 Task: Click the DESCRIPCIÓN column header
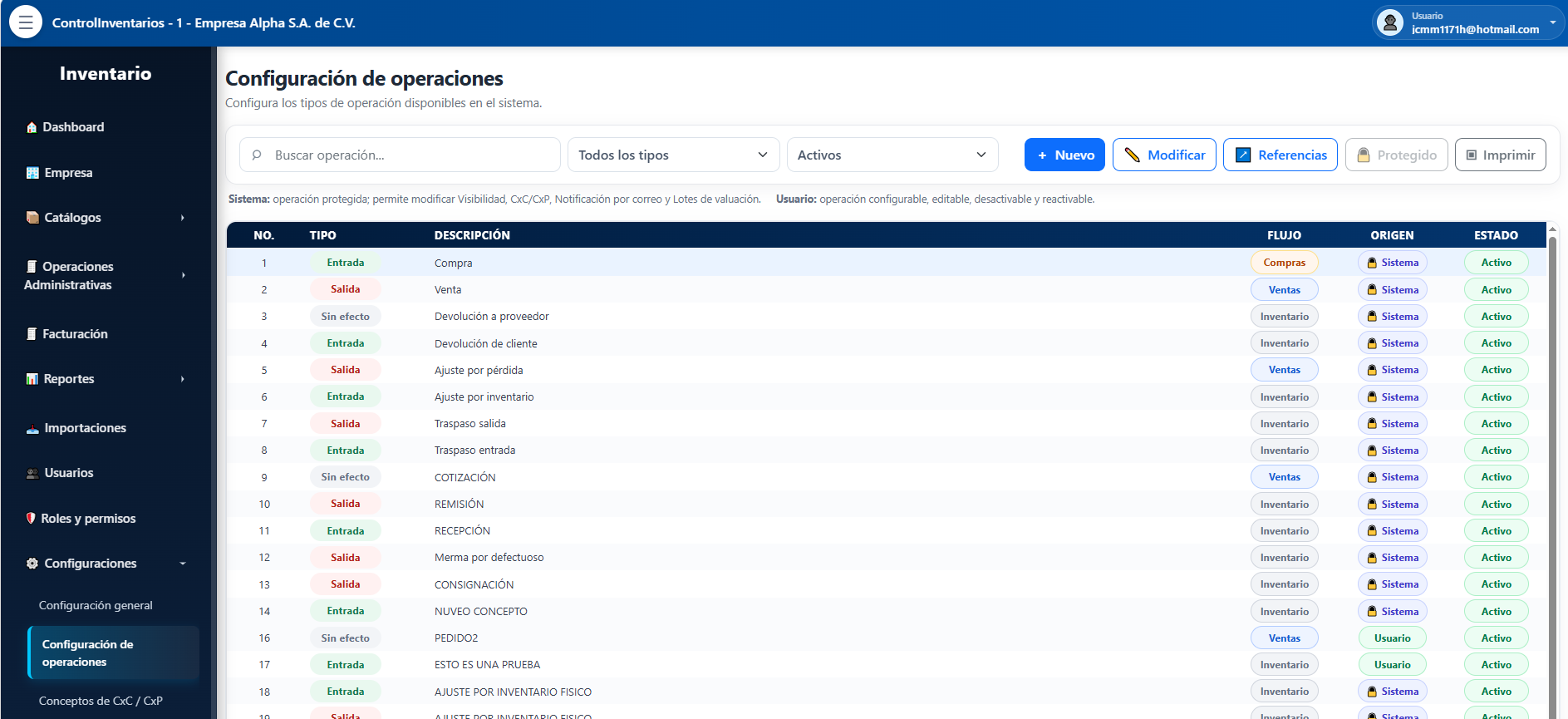point(472,235)
